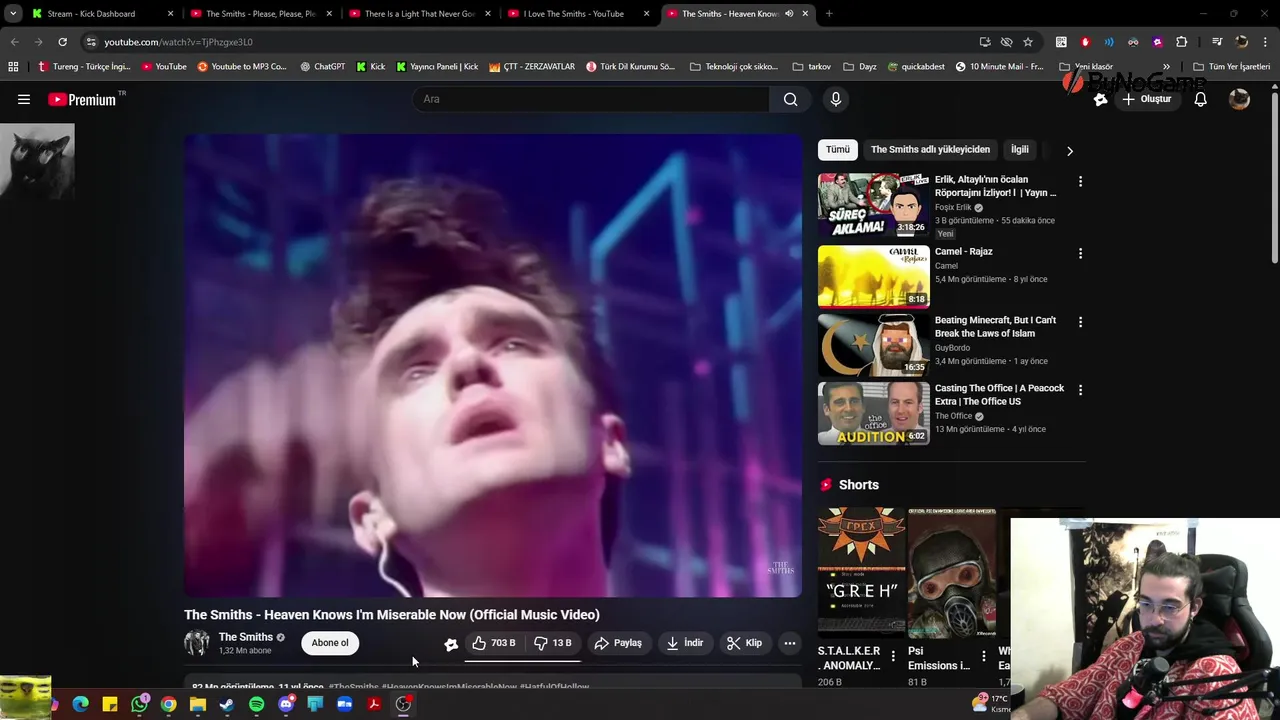The height and width of the screenshot is (720, 1280).
Task: Mute the Heaven Knows tab audio
Action: point(789,14)
